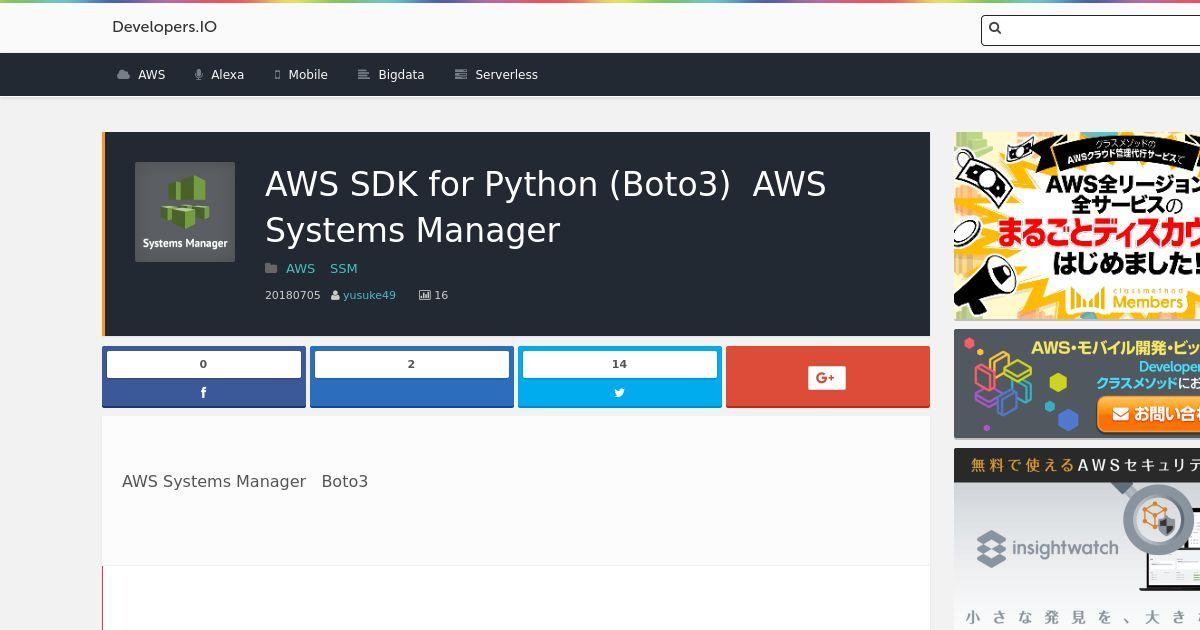Click Facebook share count 0
This screenshot has height=630, width=1200.
[x=204, y=364]
